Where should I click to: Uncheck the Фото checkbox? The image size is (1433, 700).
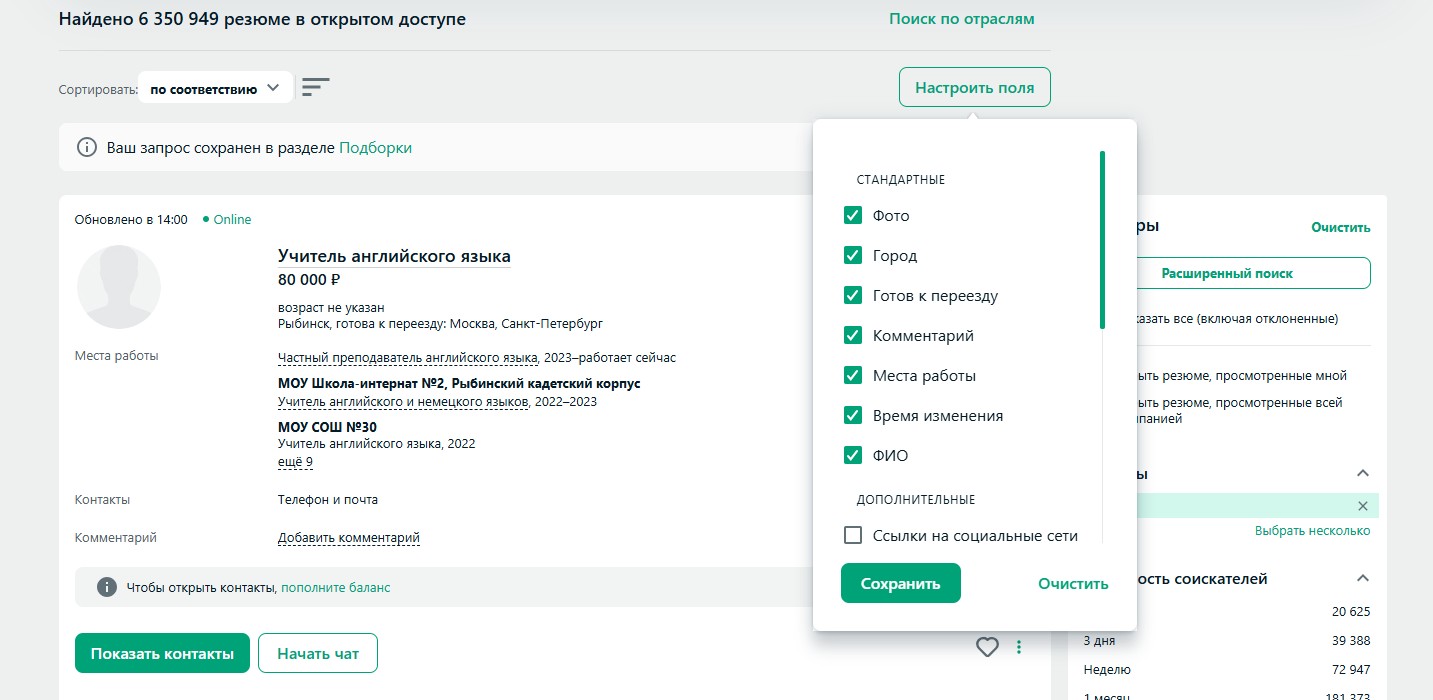(853, 216)
